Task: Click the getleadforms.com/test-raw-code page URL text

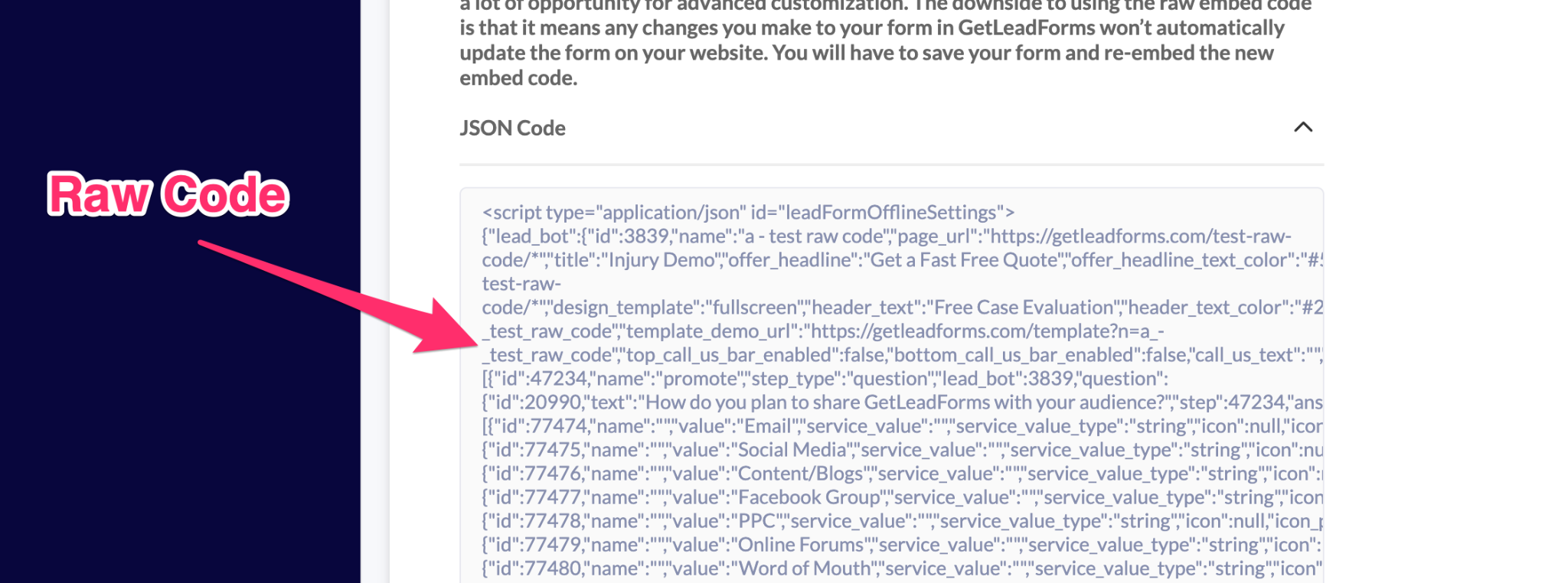Action: [x=1141, y=236]
